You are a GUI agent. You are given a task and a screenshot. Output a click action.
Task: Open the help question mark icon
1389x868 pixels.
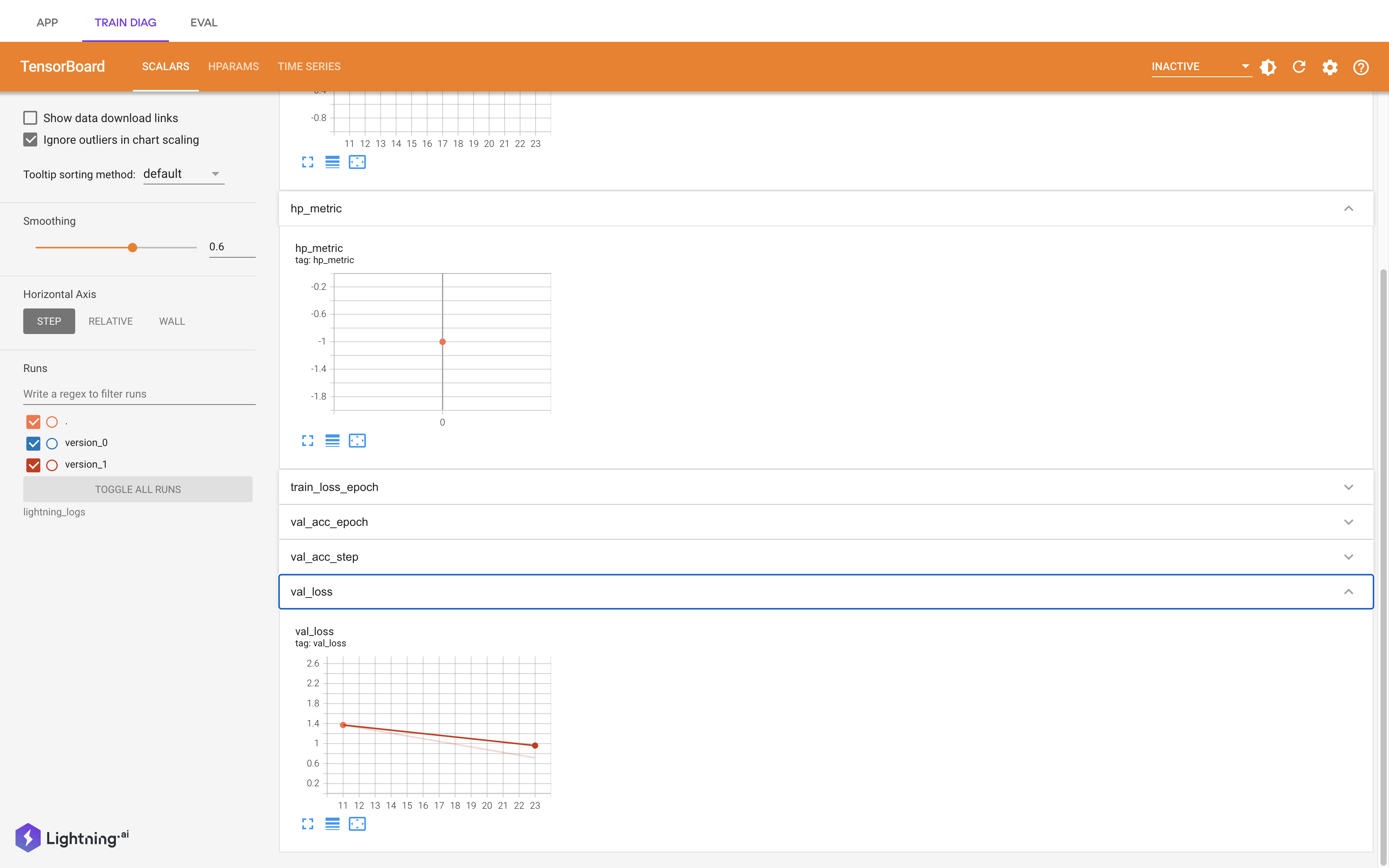point(1361,67)
